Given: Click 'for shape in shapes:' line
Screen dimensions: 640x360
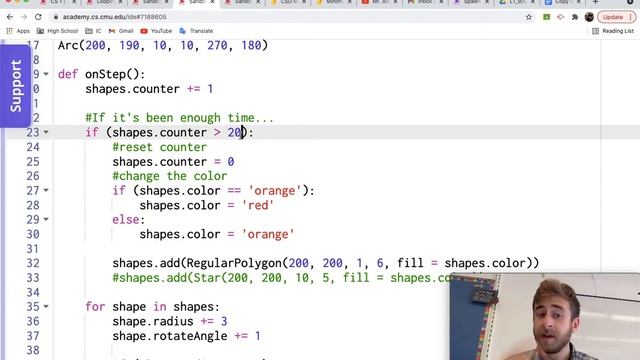Looking at the screenshot, I should click(x=152, y=307).
